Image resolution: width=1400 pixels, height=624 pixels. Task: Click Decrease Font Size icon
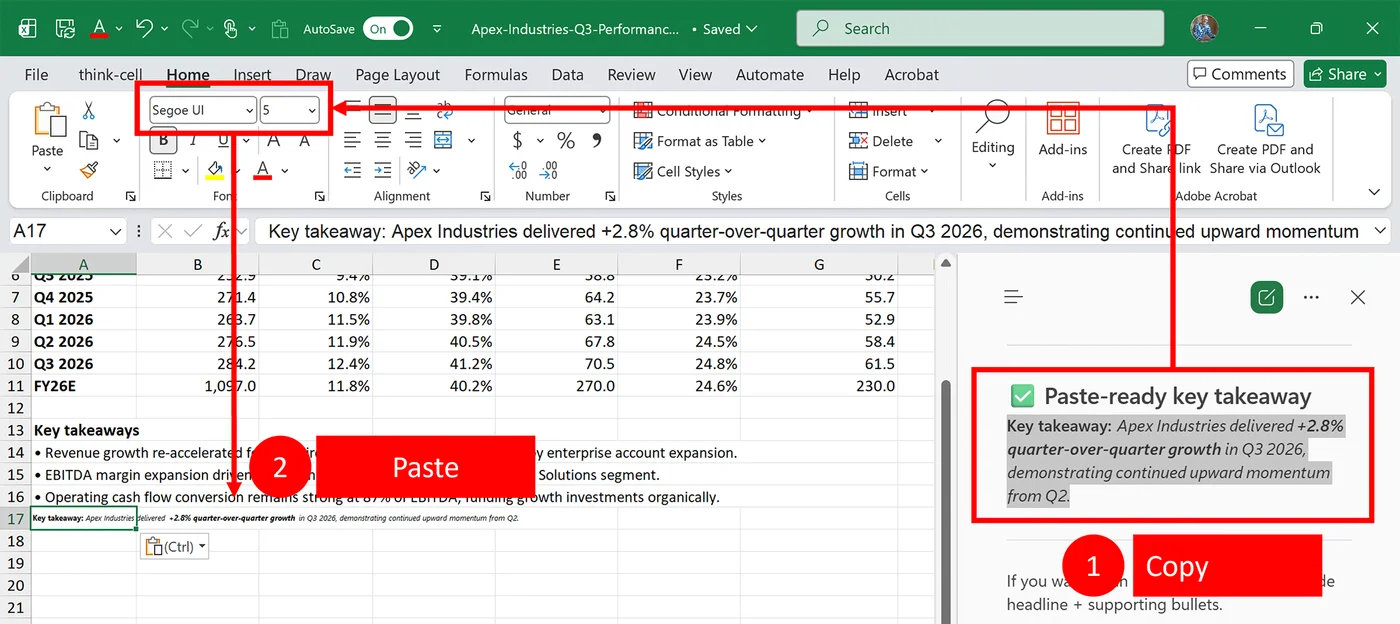pos(305,141)
